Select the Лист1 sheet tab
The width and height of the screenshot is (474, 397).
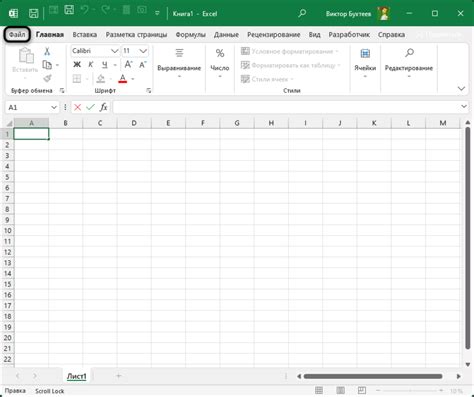pos(77,376)
